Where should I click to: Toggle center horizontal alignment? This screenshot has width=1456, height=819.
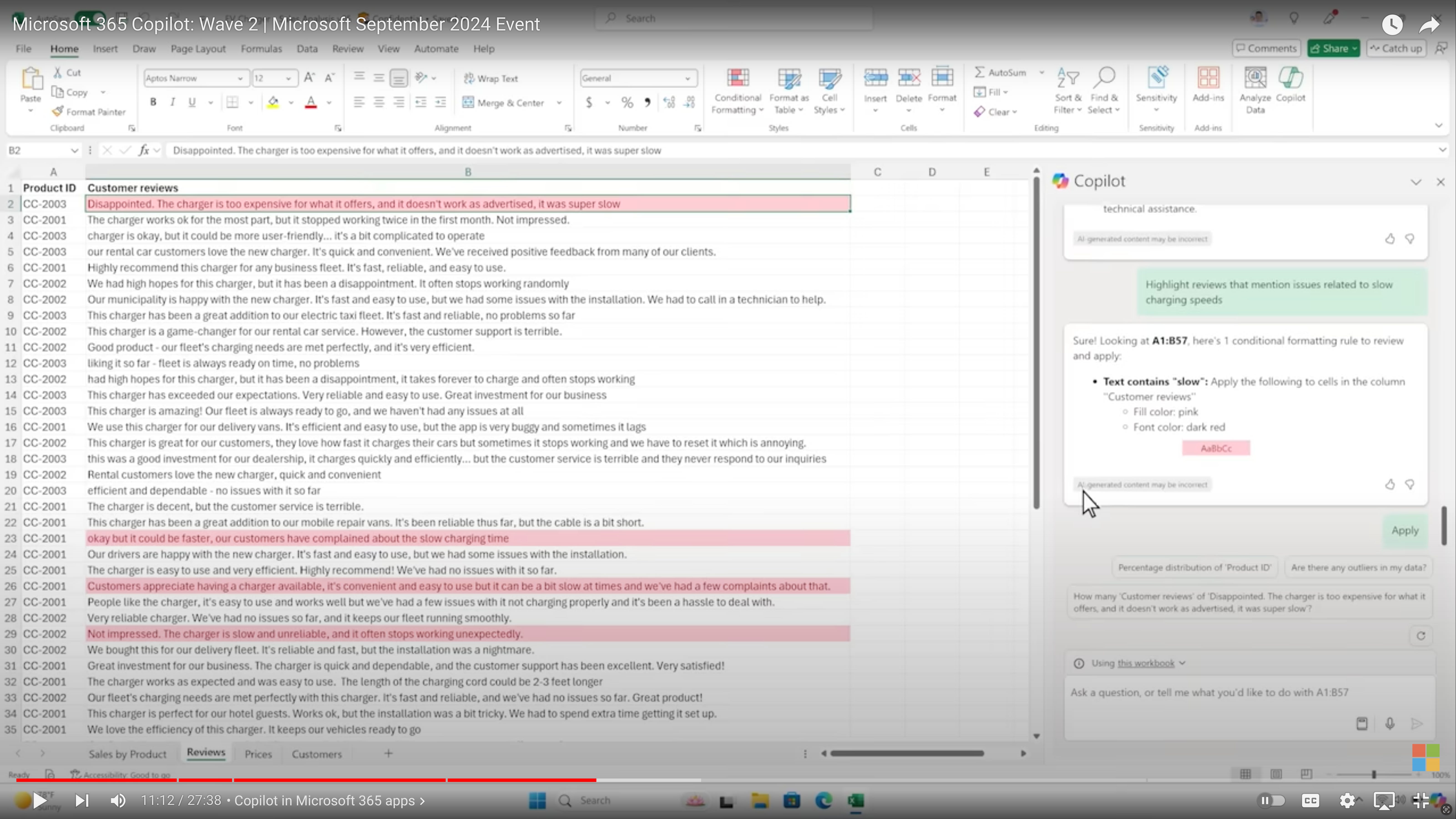click(379, 102)
